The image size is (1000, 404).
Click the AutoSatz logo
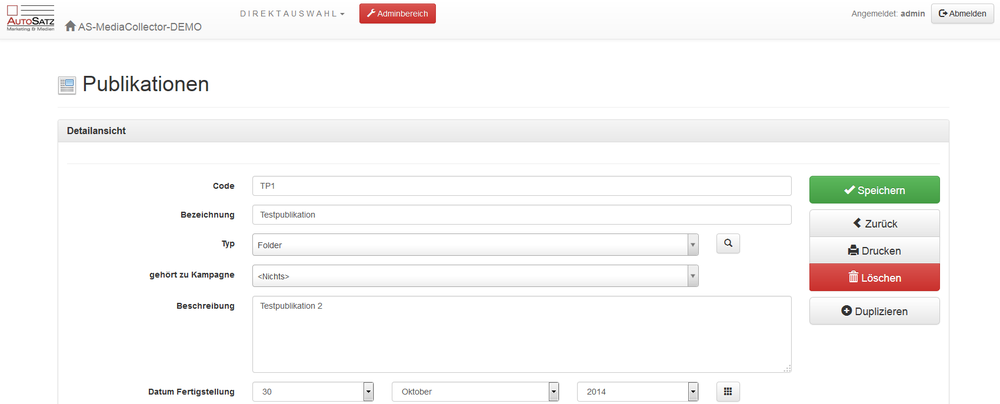tap(30, 18)
